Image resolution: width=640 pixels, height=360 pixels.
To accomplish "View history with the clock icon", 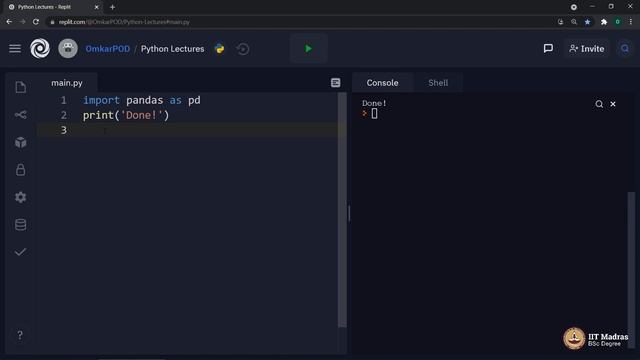I will coord(243,49).
